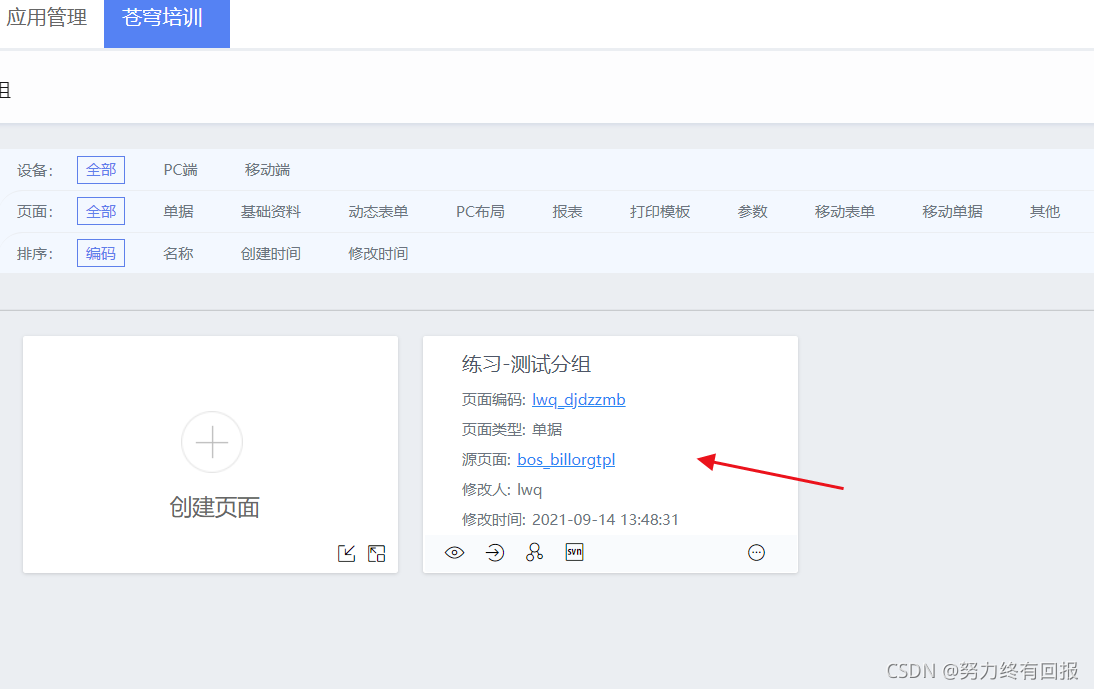Filter pages by 移动单据
1094x689 pixels.
tap(952, 212)
